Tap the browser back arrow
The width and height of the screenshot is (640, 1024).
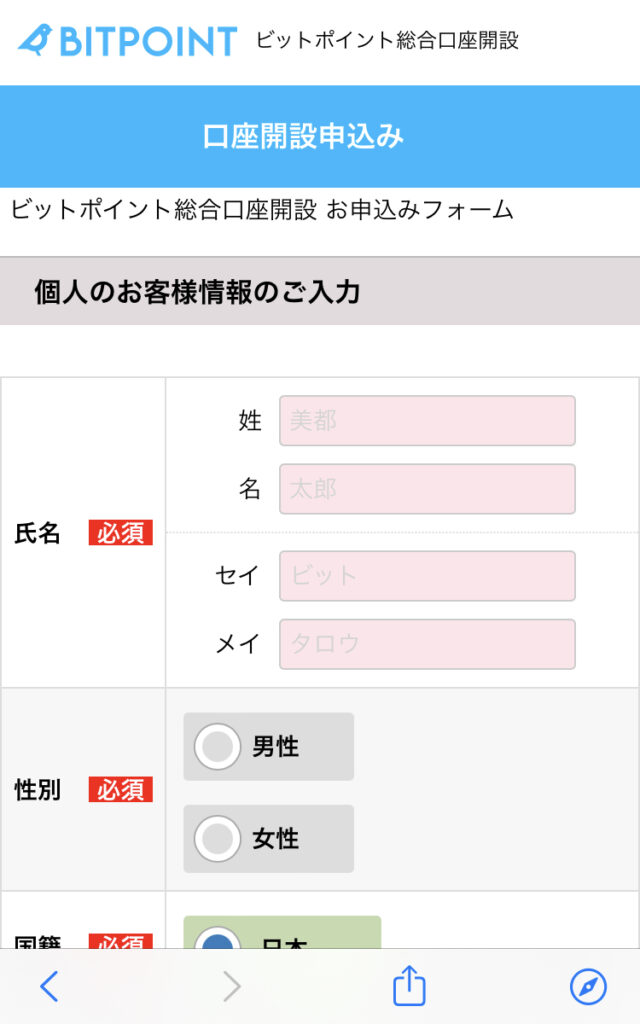(50, 986)
